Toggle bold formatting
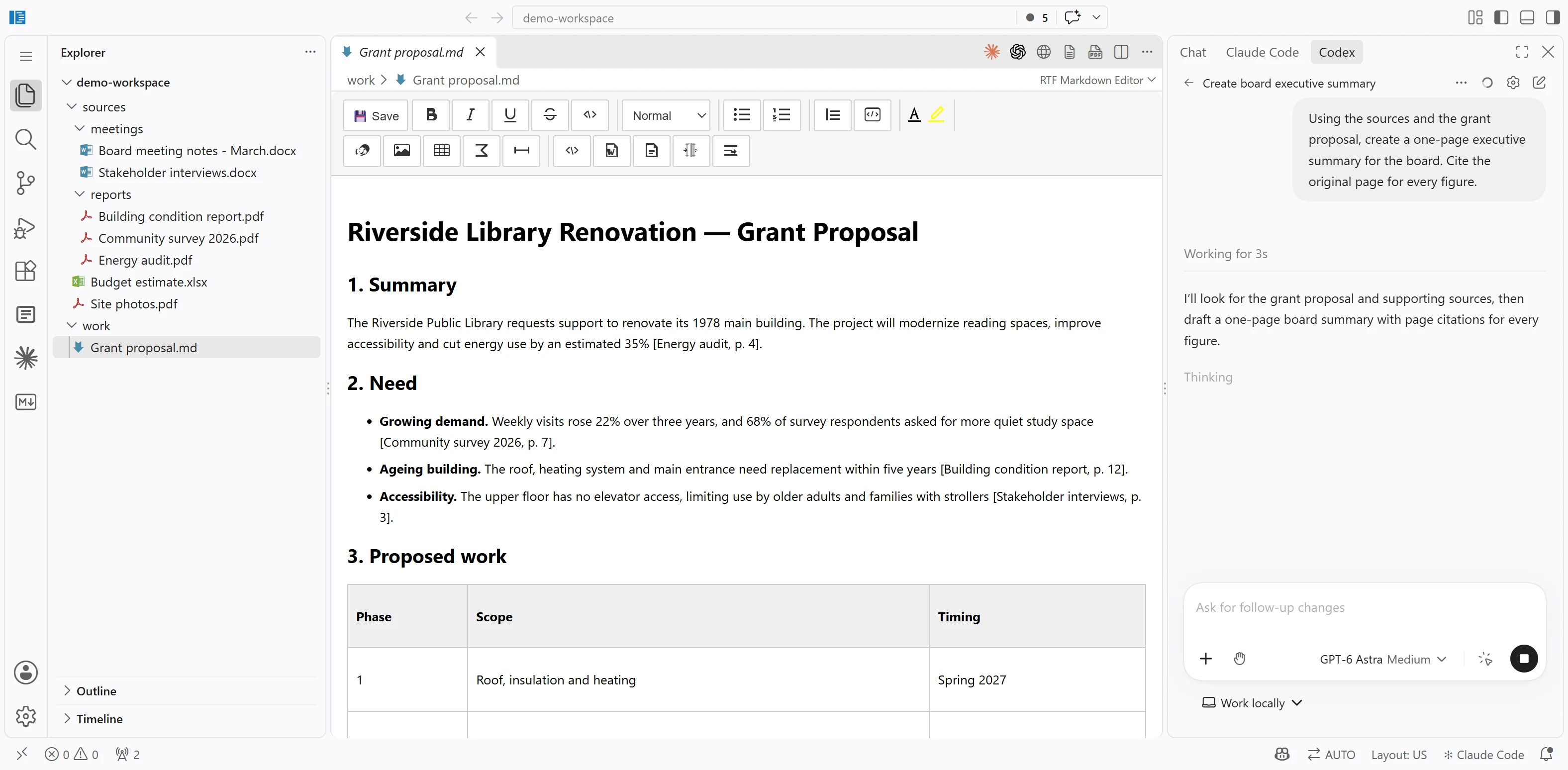This screenshot has height=770, width=1568. pyautogui.click(x=431, y=115)
